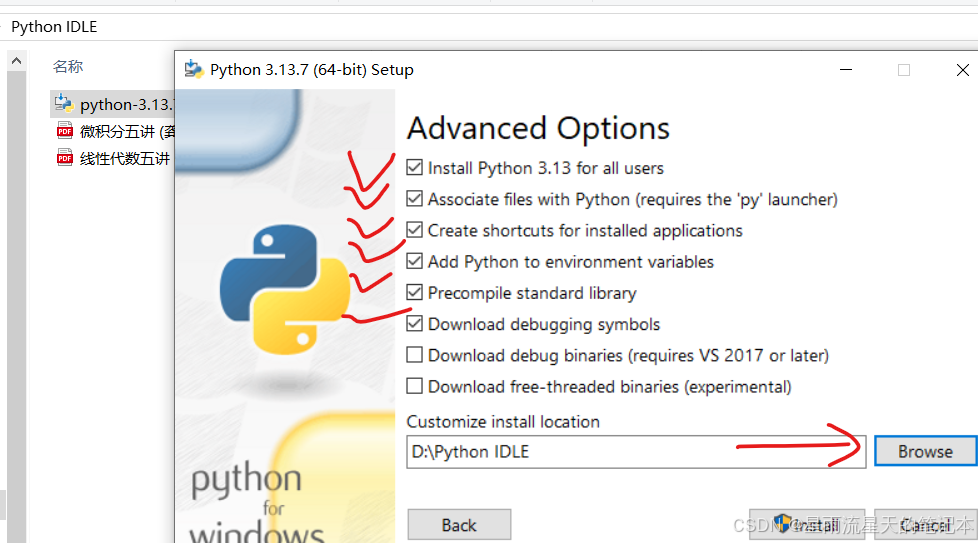Viewport: 978px width, 543px height.
Task: Uncheck Install Python 3.13 for all users
Action: click(414, 168)
